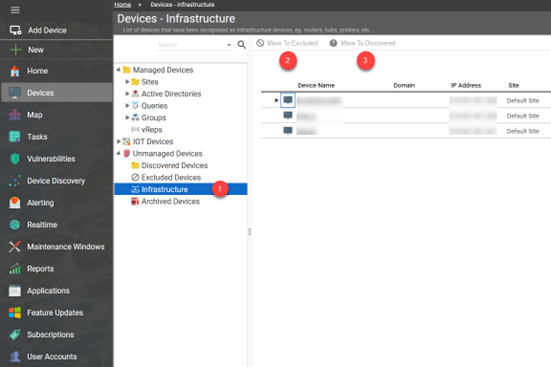Click the third device row monitor icon
The width and height of the screenshot is (551, 367).
click(x=288, y=131)
